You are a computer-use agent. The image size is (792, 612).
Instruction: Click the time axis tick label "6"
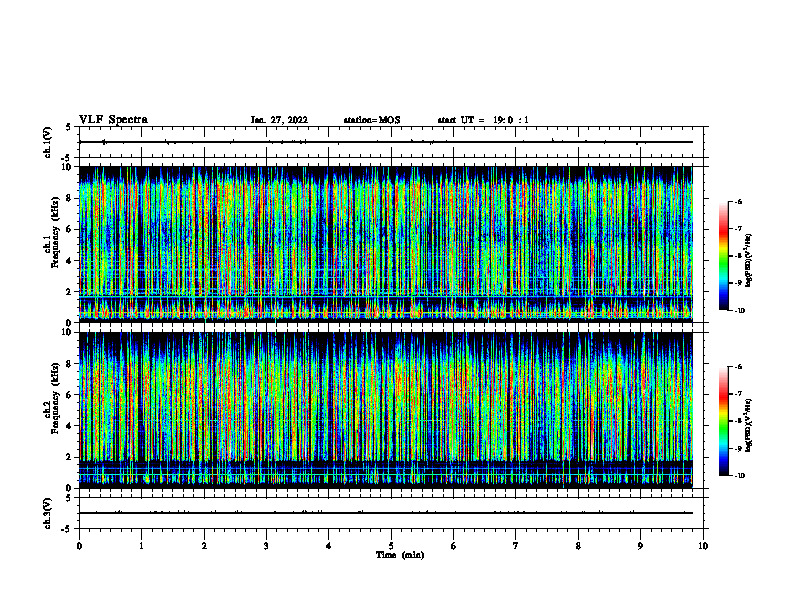click(454, 546)
